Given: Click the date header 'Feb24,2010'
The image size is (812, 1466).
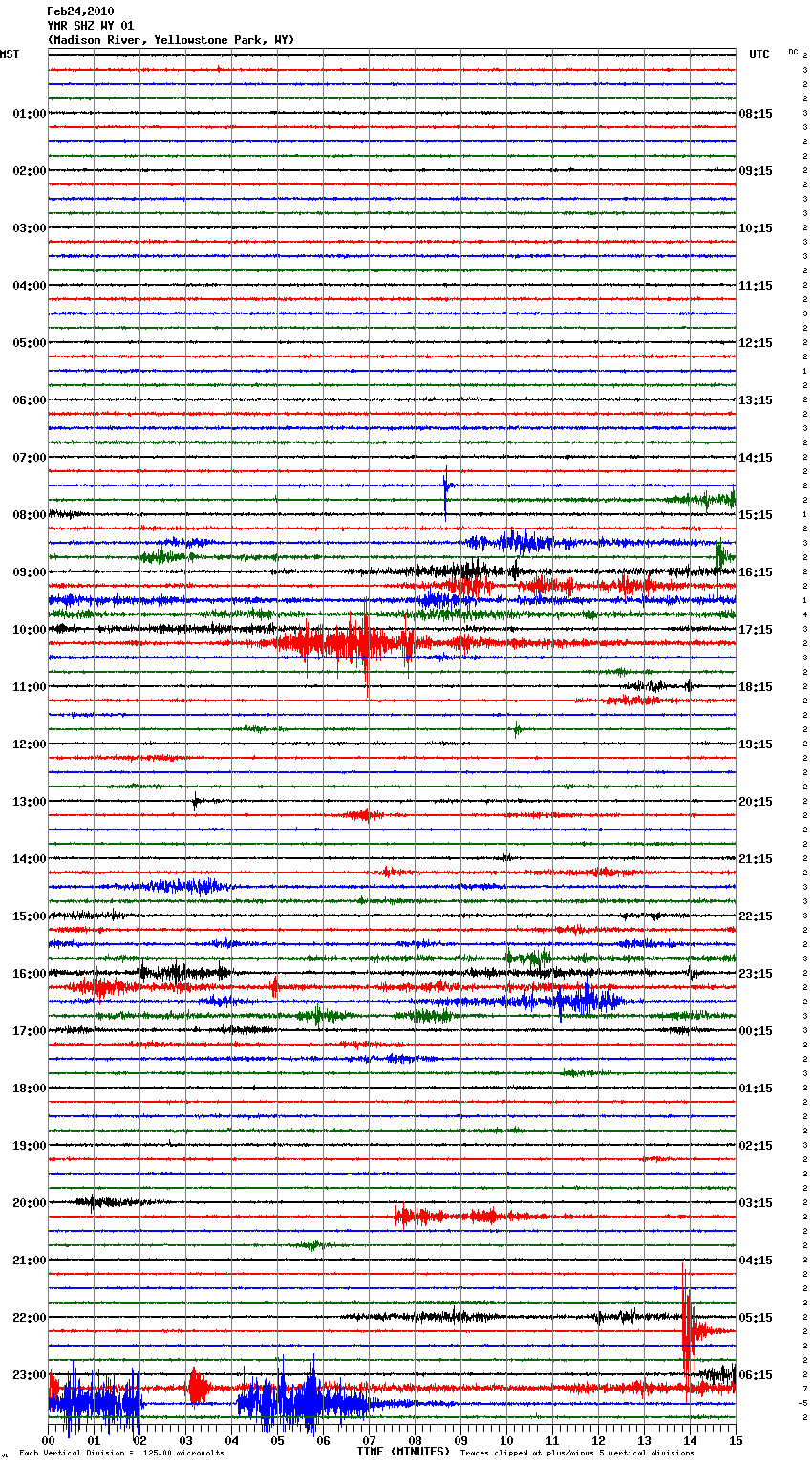Looking at the screenshot, I should pos(80,11).
